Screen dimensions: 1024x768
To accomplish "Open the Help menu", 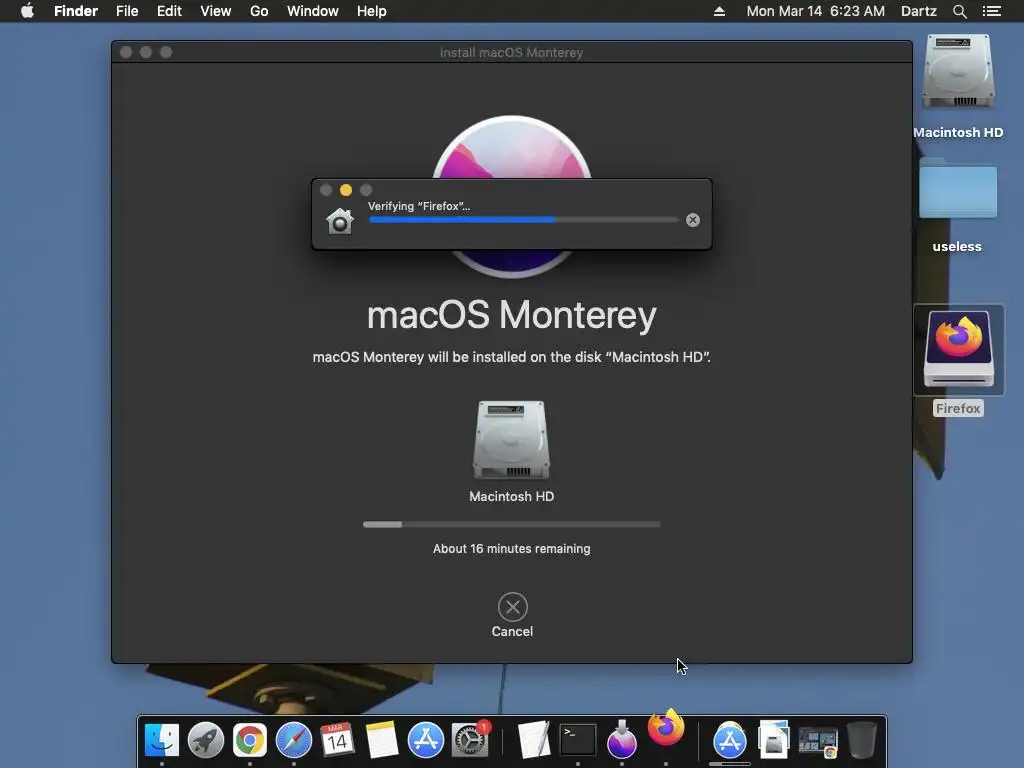I will [x=372, y=11].
